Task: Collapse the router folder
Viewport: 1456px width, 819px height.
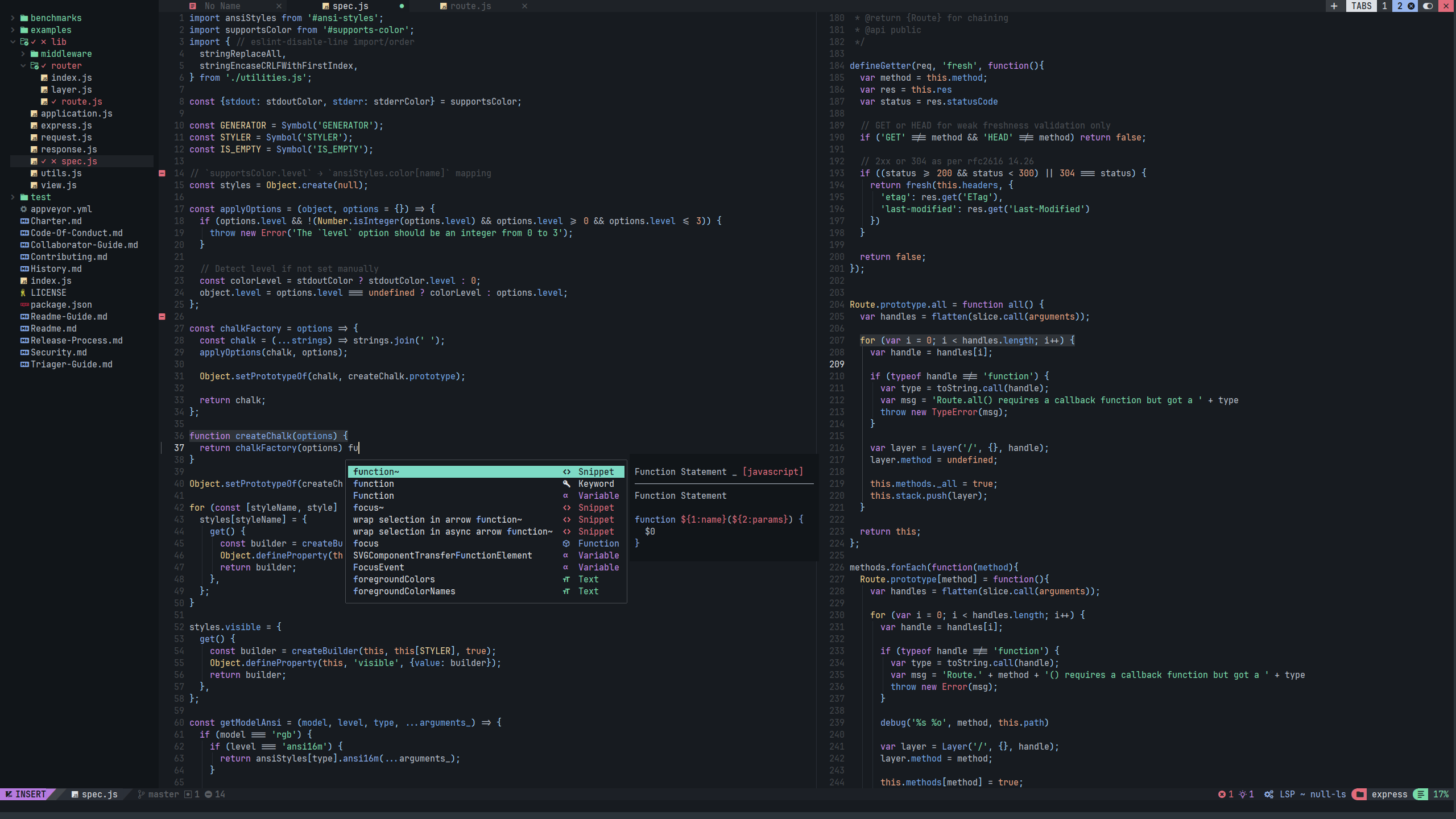Action: point(23,66)
